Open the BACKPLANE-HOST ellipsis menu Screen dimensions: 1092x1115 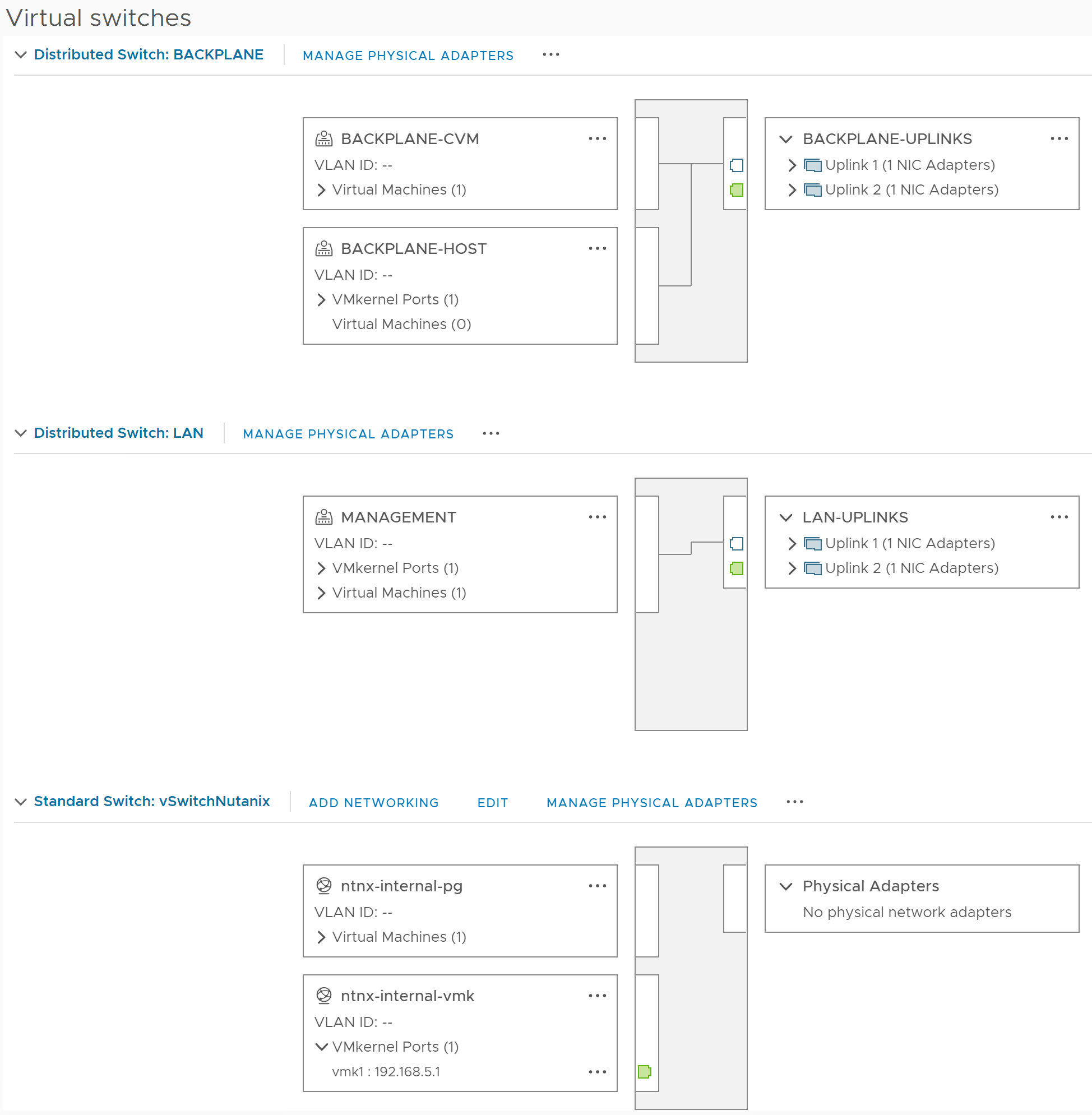pyautogui.click(x=597, y=248)
